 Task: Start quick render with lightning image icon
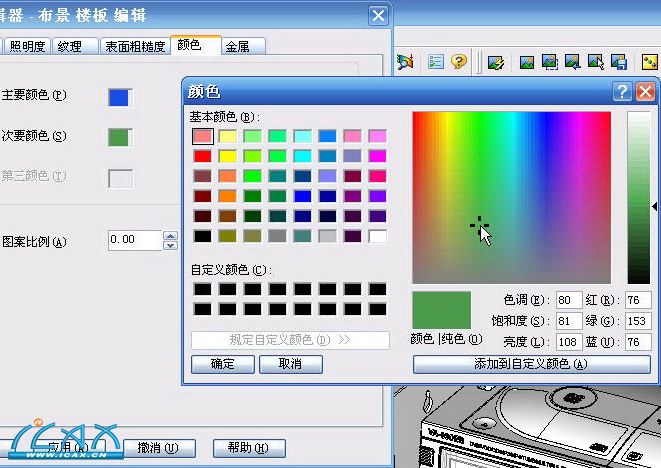pos(496,63)
